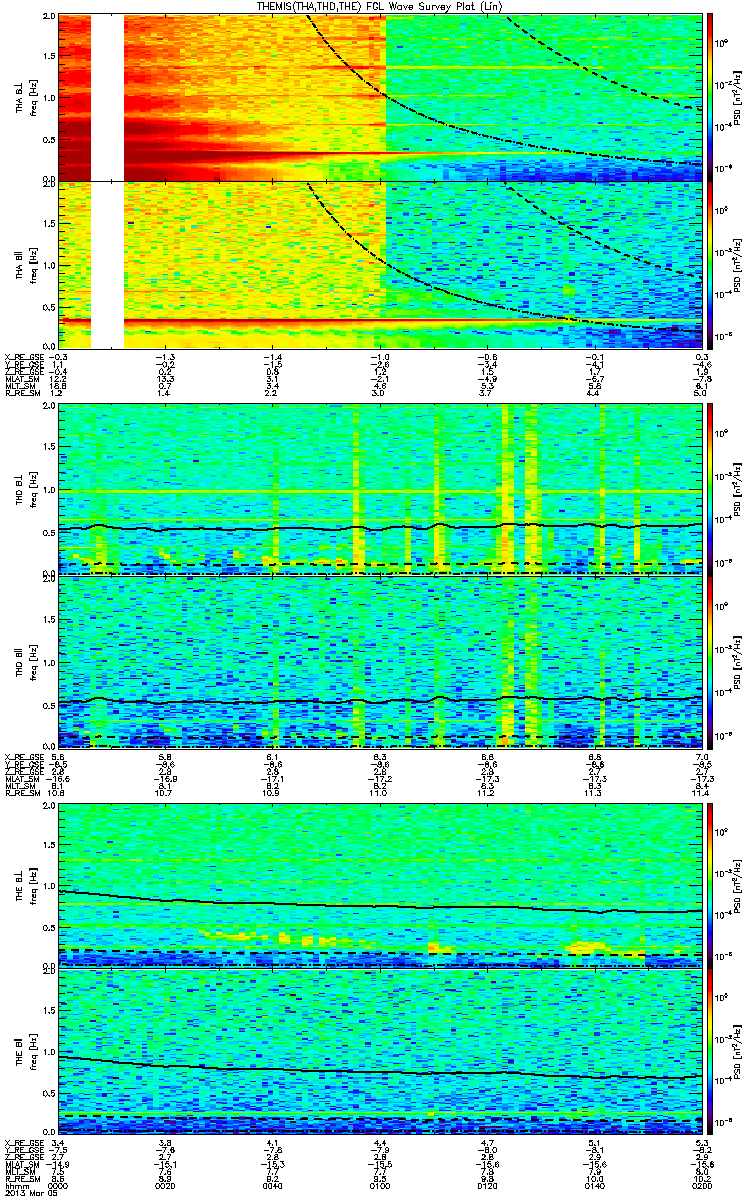Click the PSD color bar beside THD B-parallel panel
The height and width of the screenshot is (1200, 750).
point(709,661)
